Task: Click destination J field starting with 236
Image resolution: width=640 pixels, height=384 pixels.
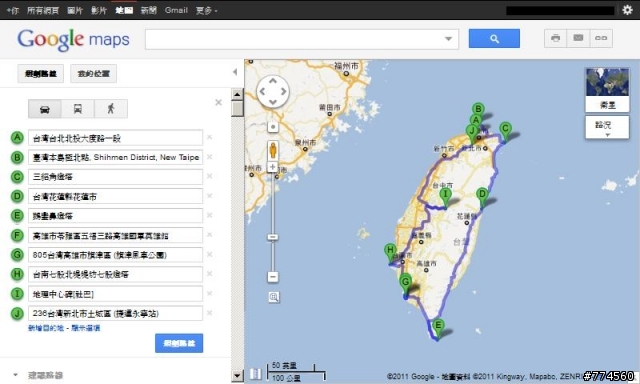Action: pyautogui.click(x=116, y=313)
